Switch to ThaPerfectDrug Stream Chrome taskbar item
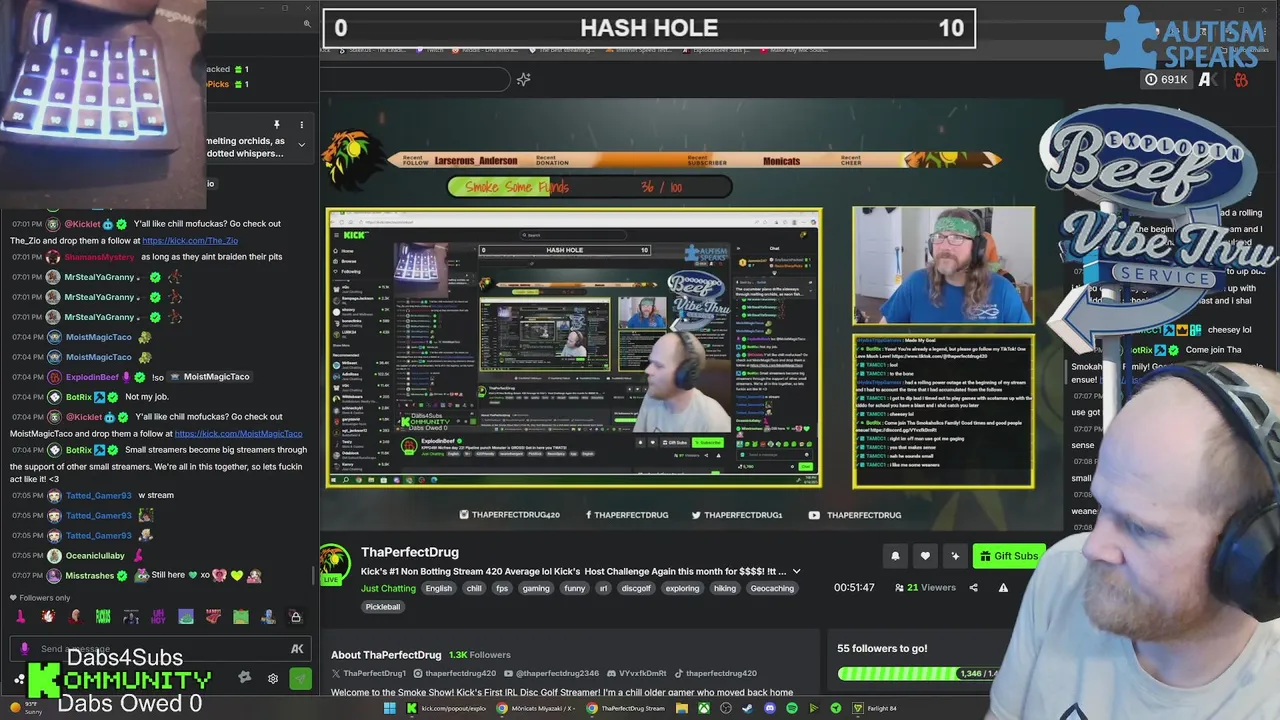1280x720 pixels. pos(626,708)
